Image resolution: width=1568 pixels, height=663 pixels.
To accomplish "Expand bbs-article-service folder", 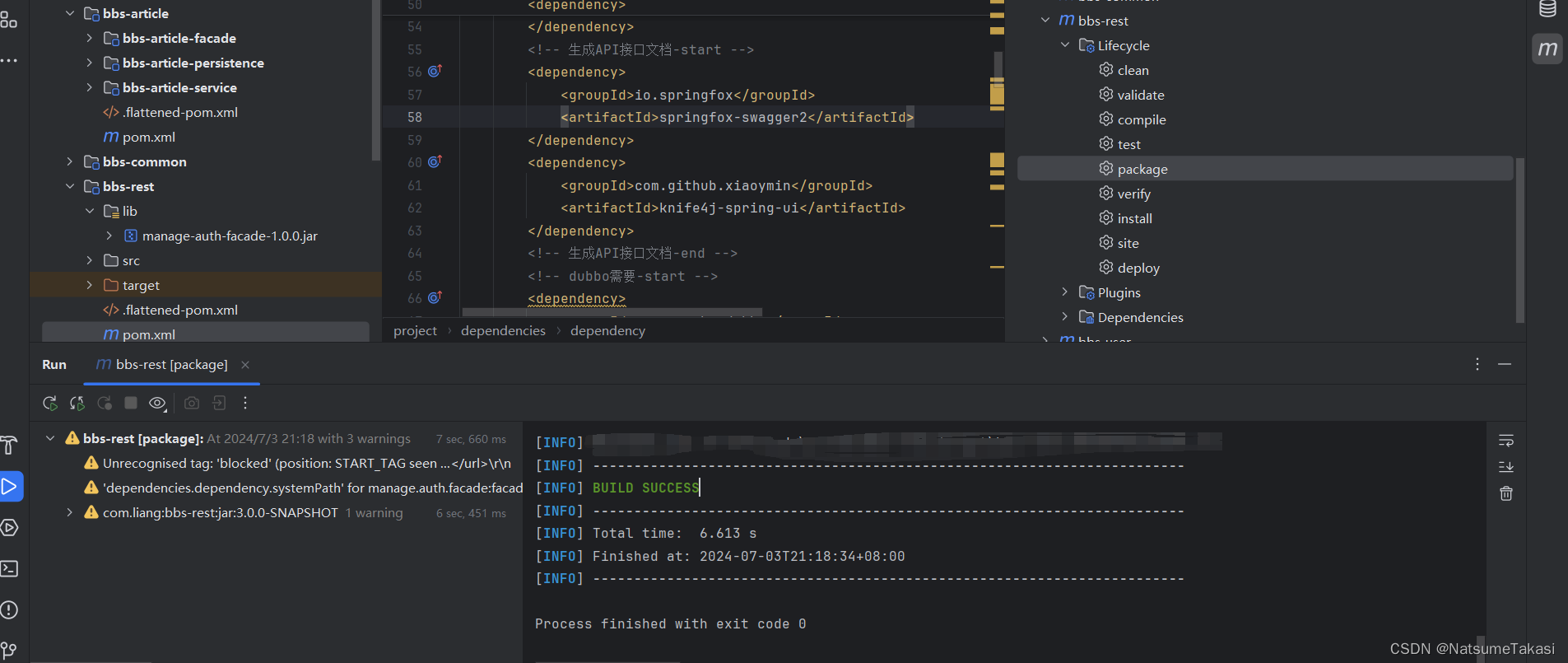I will (x=90, y=87).
